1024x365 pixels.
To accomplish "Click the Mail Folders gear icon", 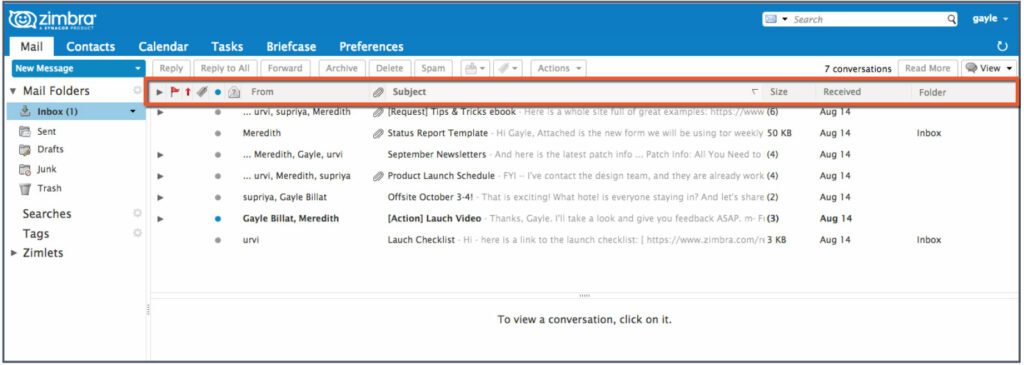I will [x=137, y=91].
